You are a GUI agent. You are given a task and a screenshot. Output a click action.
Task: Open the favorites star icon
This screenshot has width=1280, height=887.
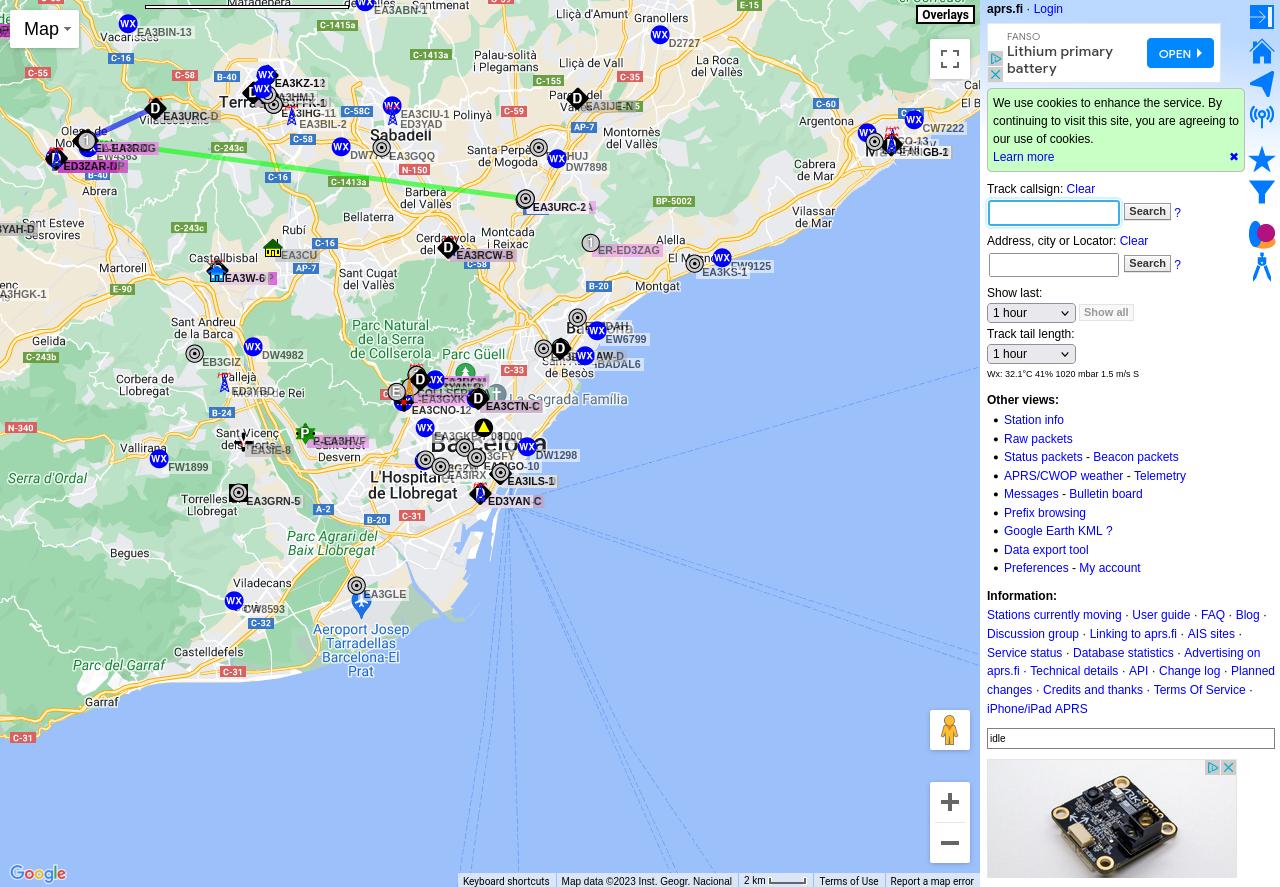[x=1262, y=159]
